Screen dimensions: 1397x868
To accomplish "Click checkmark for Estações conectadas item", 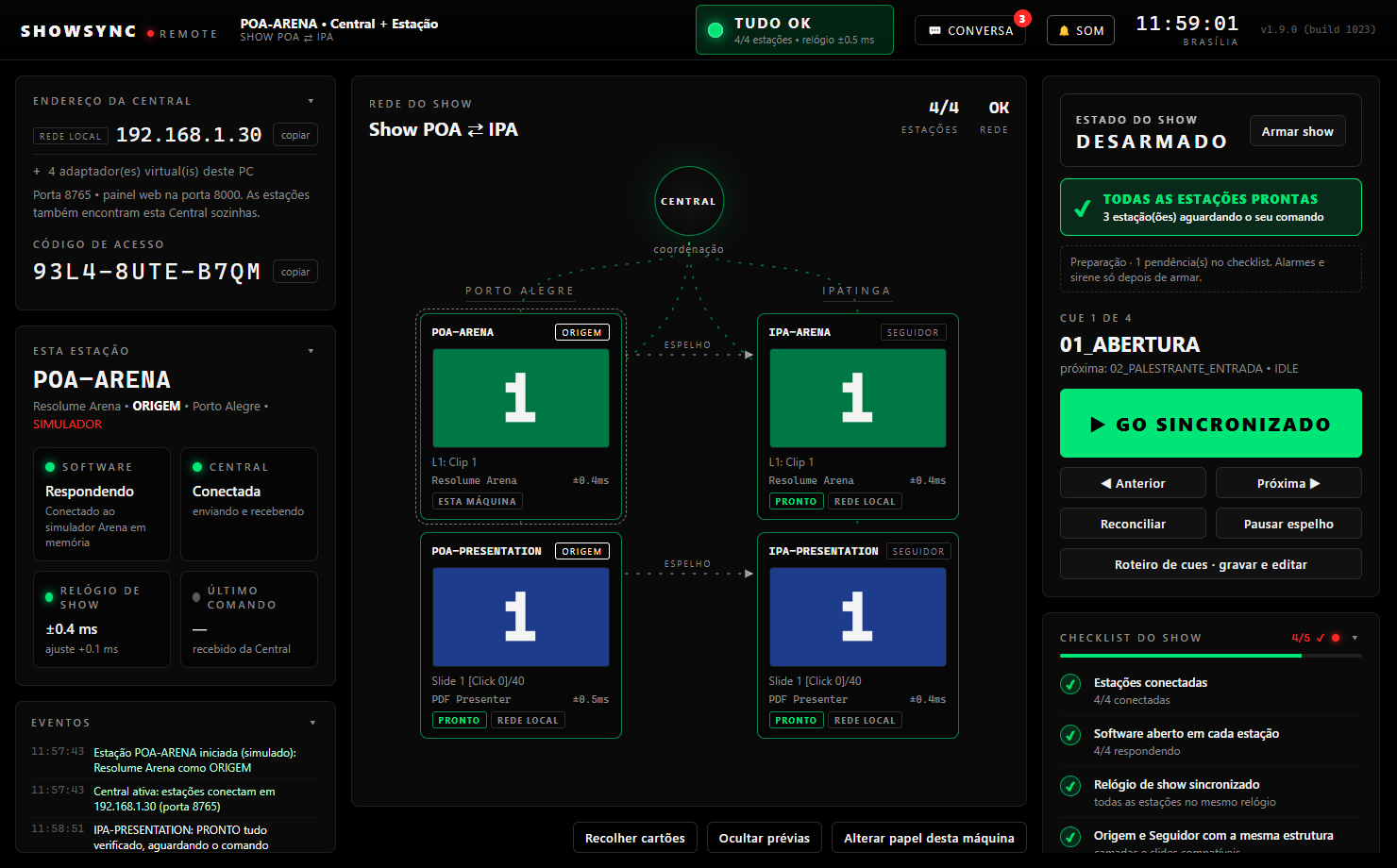I will [x=1070, y=684].
